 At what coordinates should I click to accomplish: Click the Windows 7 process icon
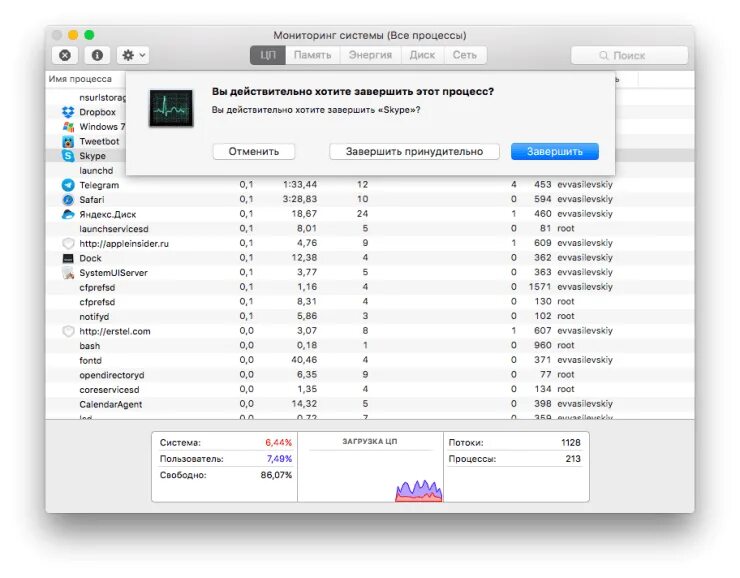coord(68,127)
